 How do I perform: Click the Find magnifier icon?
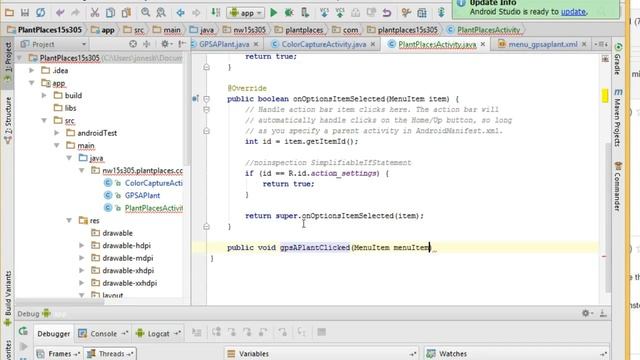pyautogui.click(x=145, y=13)
